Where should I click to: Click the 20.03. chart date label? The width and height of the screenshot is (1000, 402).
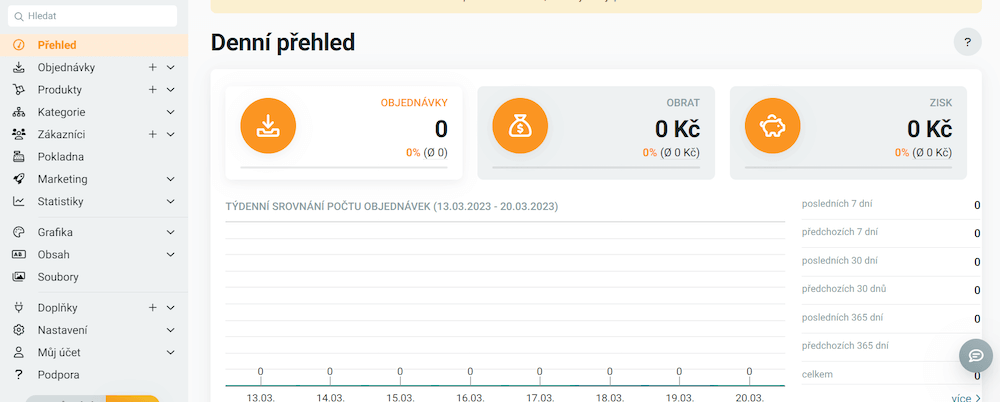749,397
